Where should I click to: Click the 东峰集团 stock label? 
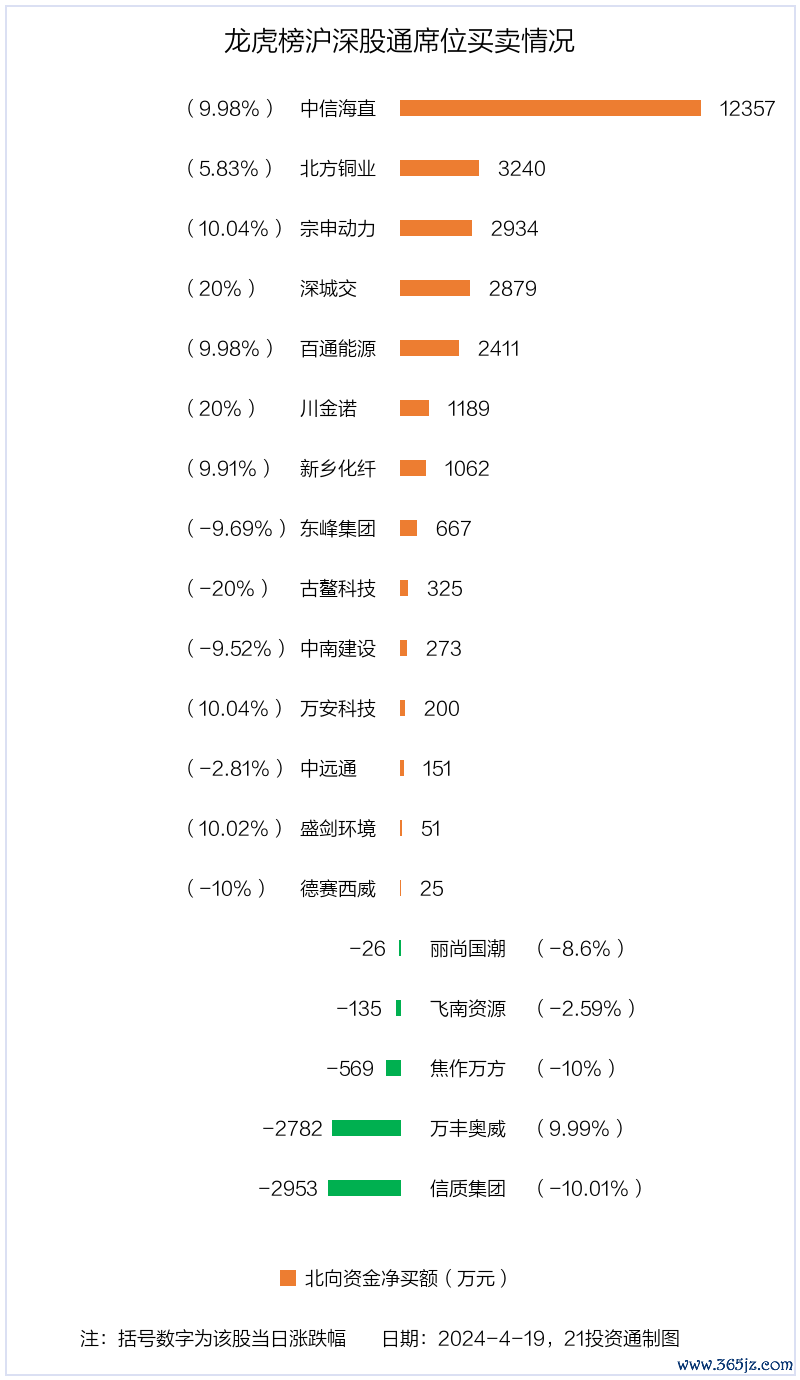pyautogui.click(x=338, y=528)
